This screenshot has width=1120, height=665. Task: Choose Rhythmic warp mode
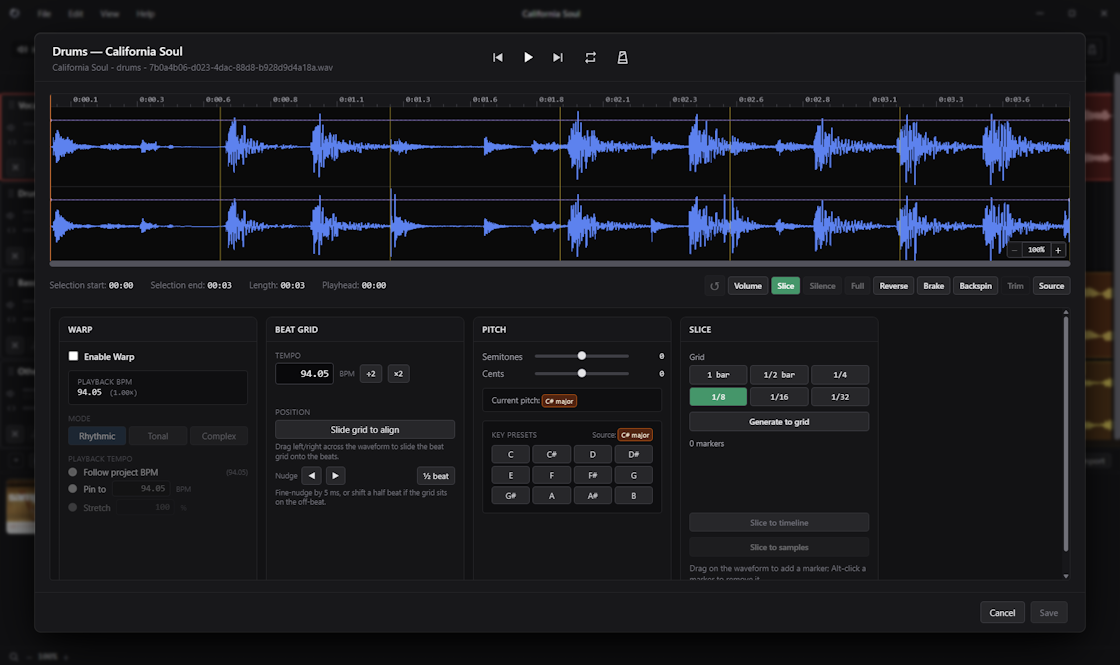(97, 436)
